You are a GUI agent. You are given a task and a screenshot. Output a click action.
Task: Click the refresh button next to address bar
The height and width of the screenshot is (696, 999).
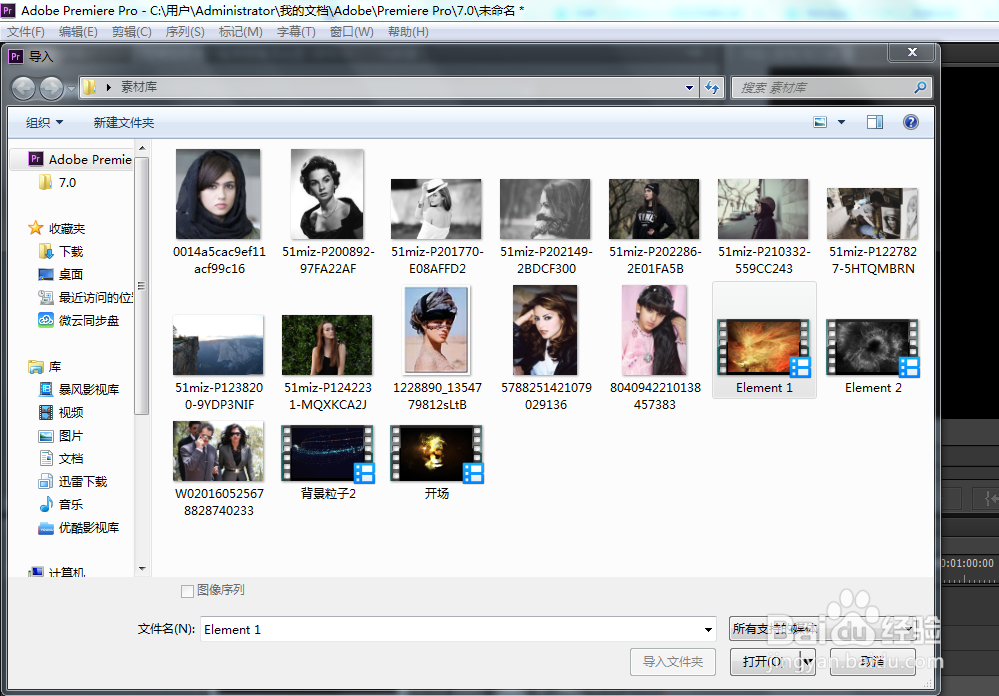click(x=712, y=87)
